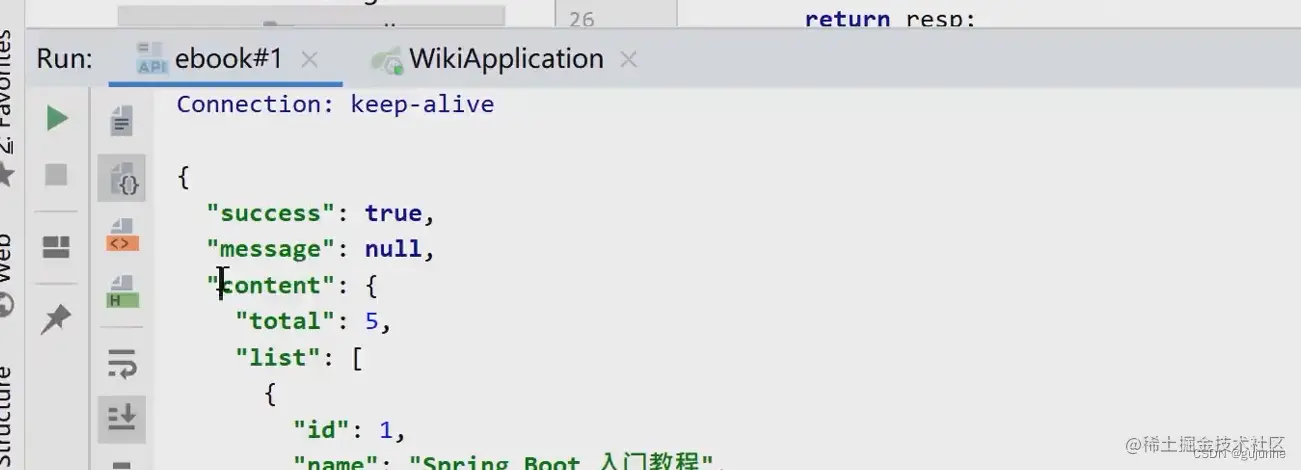Click line number 26 in editor gutter
Screen dimensions: 1301x470
(x=581, y=18)
